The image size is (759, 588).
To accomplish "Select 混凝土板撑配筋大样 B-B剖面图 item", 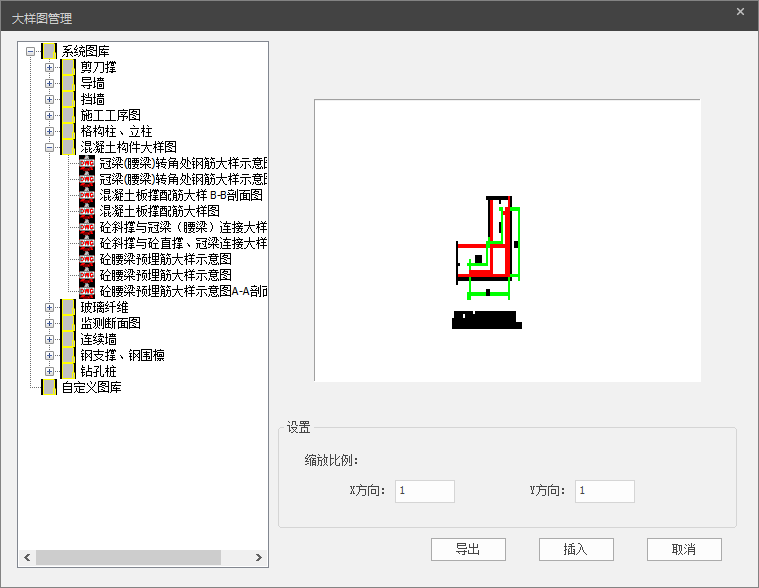I will (181, 195).
